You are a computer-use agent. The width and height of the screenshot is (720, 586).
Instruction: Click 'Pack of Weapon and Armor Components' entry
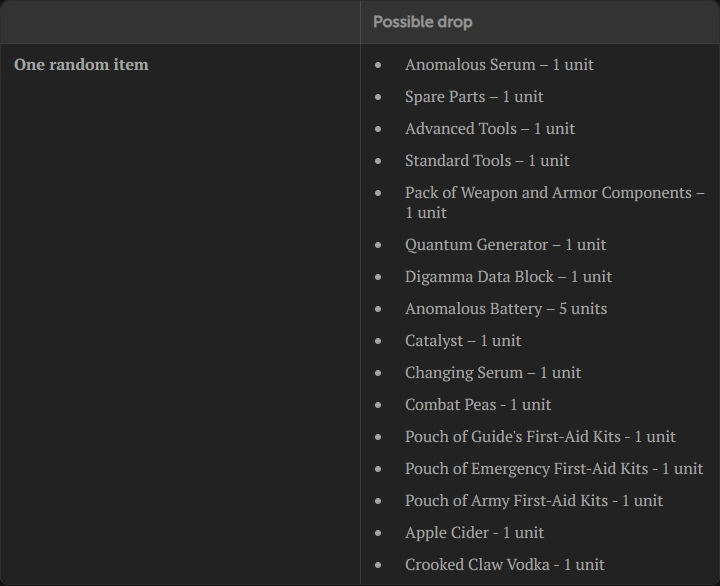click(x=553, y=193)
